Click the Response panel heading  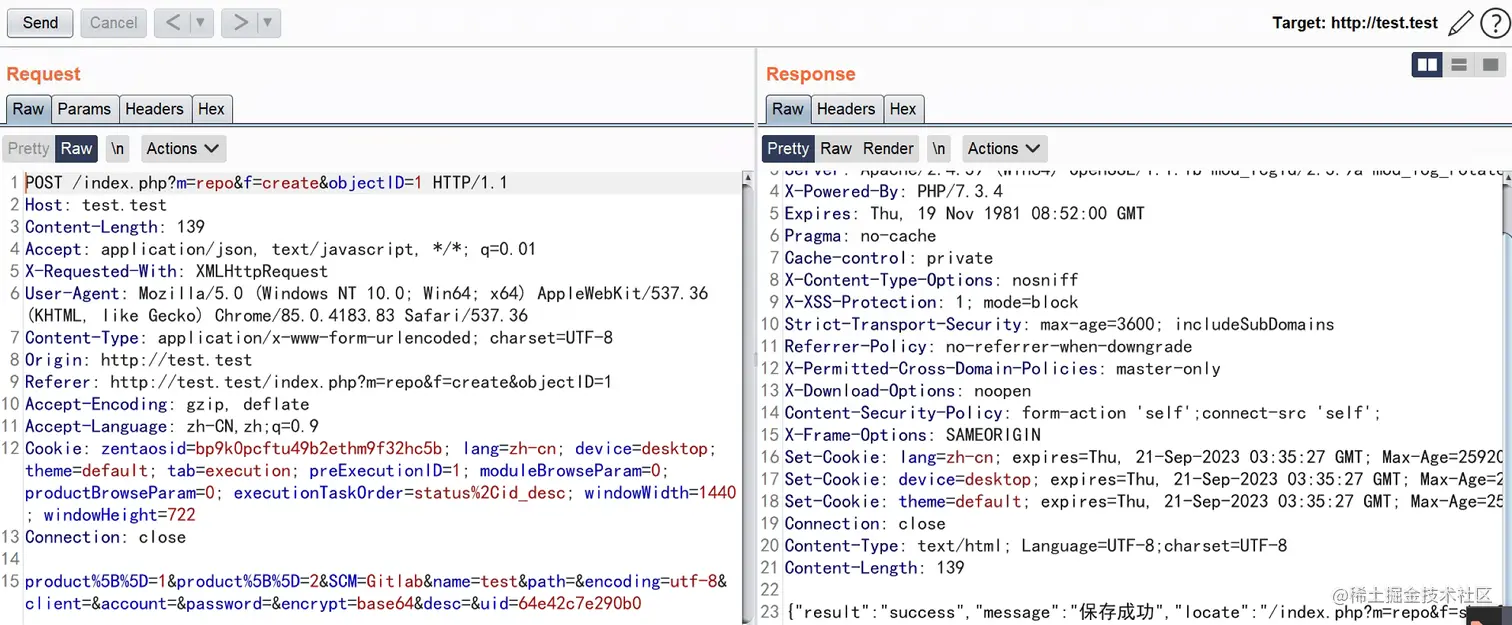(811, 74)
